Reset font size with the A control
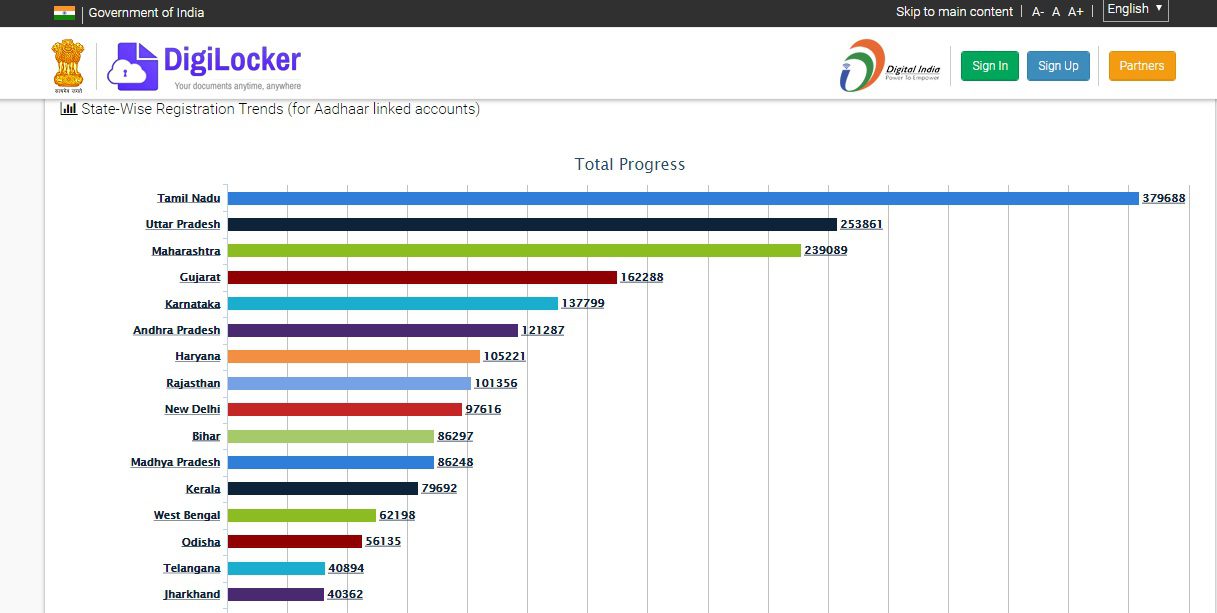This screenshot has height=613, width=1217. [1056, 12]
